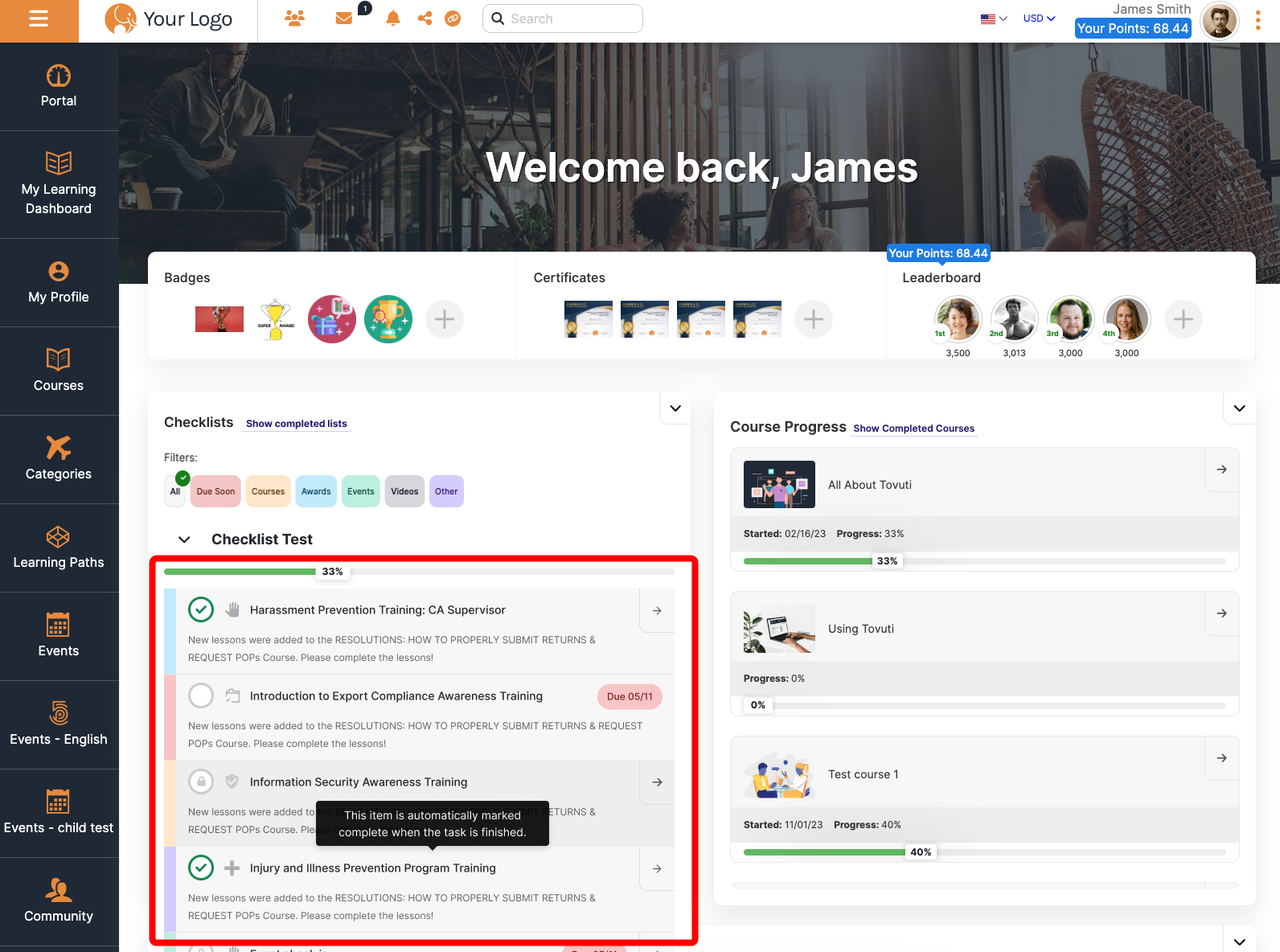Collapse the Checklists panel
Viewport: 1280px width, 952px height.
coord(675,408)
